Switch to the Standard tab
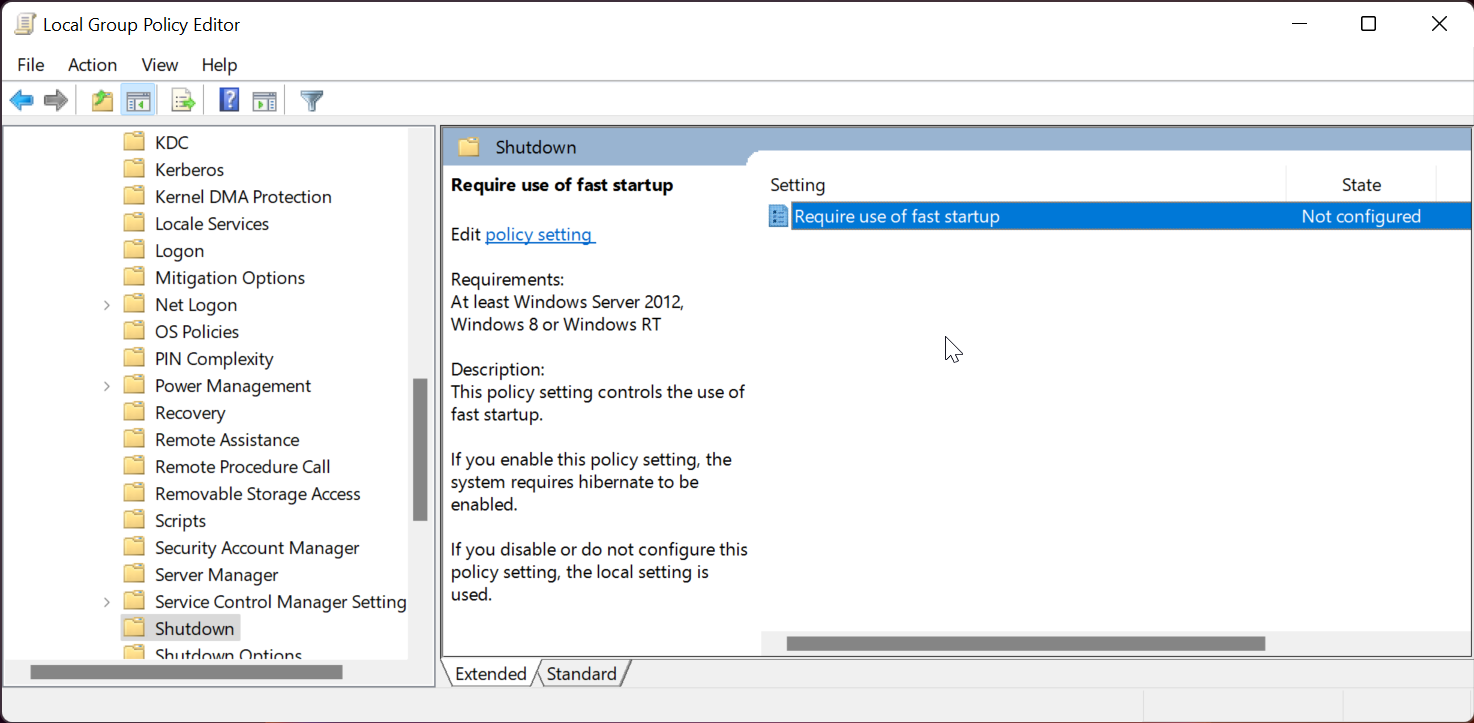 click(581, 673)
